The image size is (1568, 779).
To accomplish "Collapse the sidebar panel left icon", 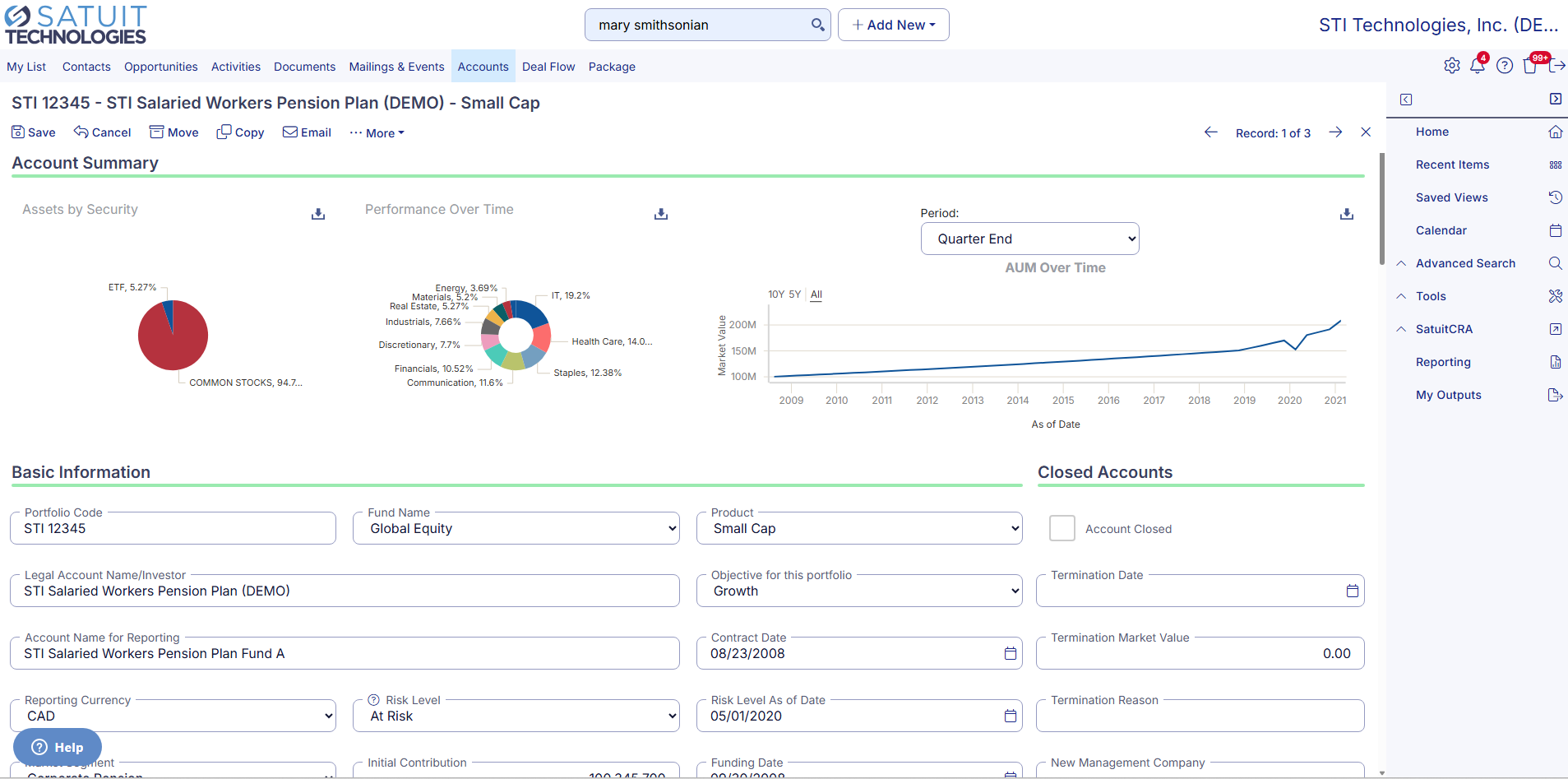I will point(1406,100).
